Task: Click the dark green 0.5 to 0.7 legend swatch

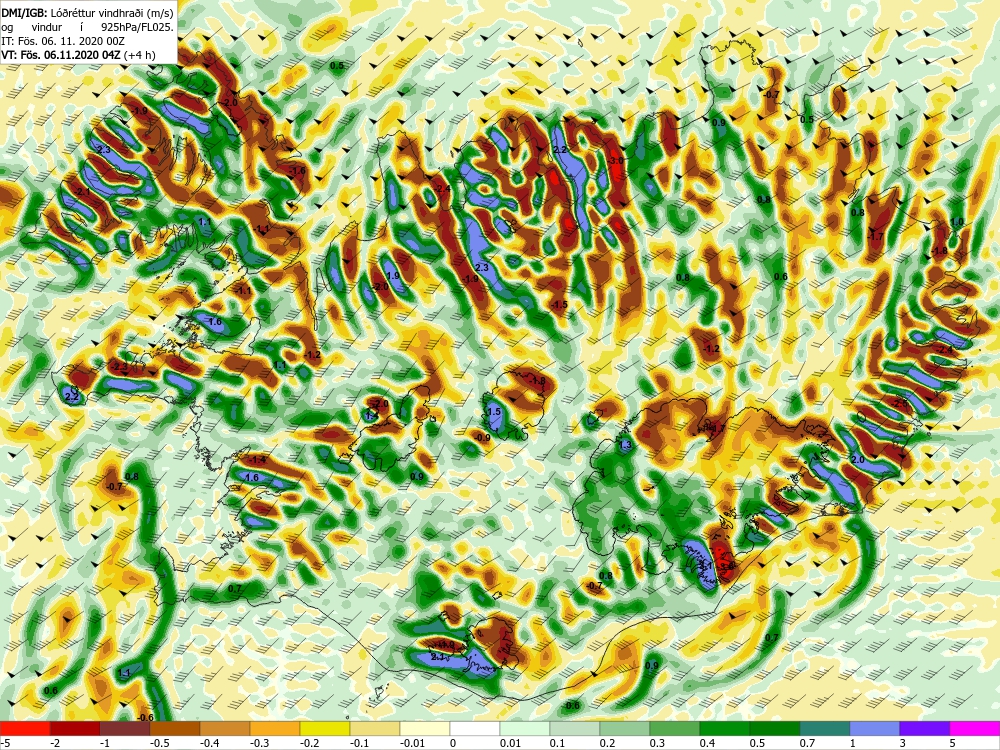Action: click(x=775, y=729)
